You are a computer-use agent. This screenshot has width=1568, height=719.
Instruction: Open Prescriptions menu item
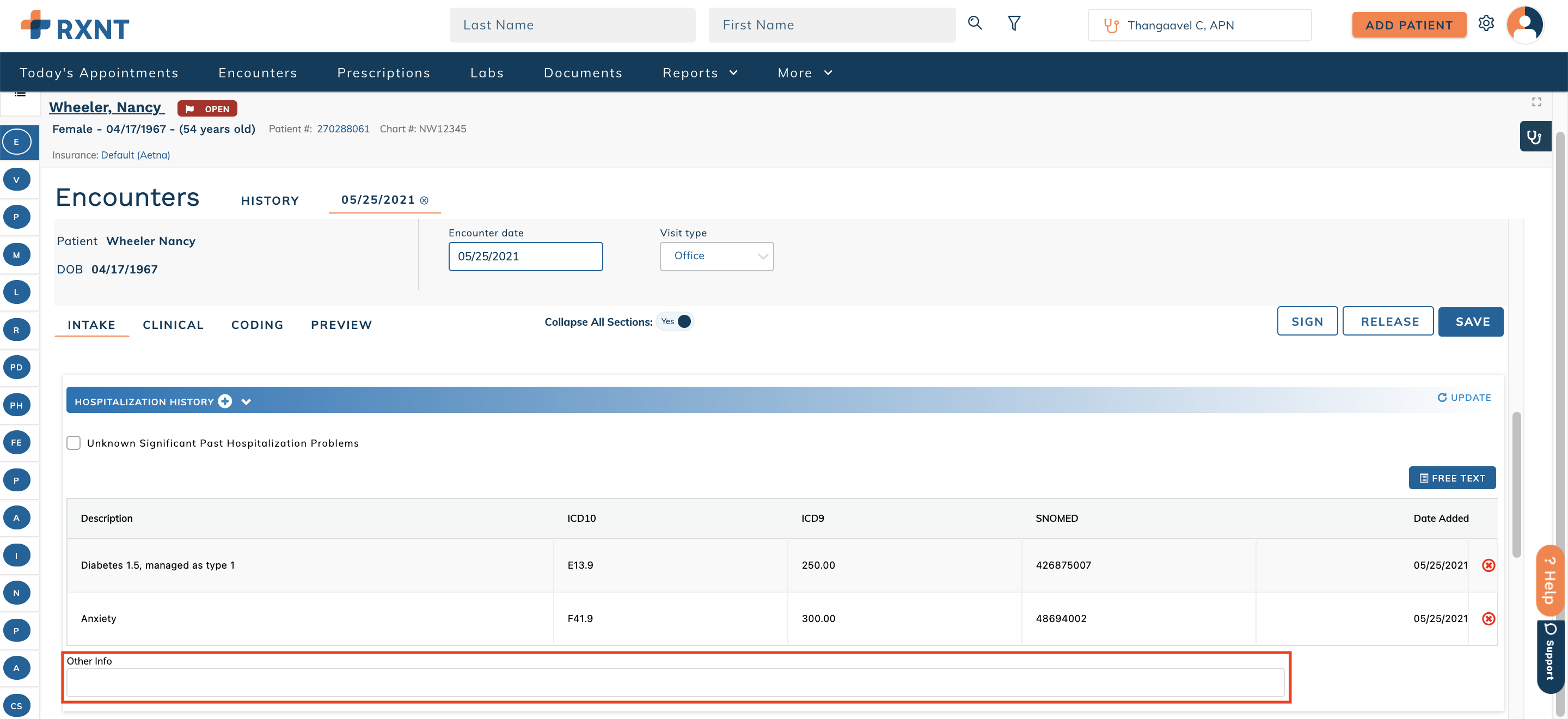click(383, 72)
